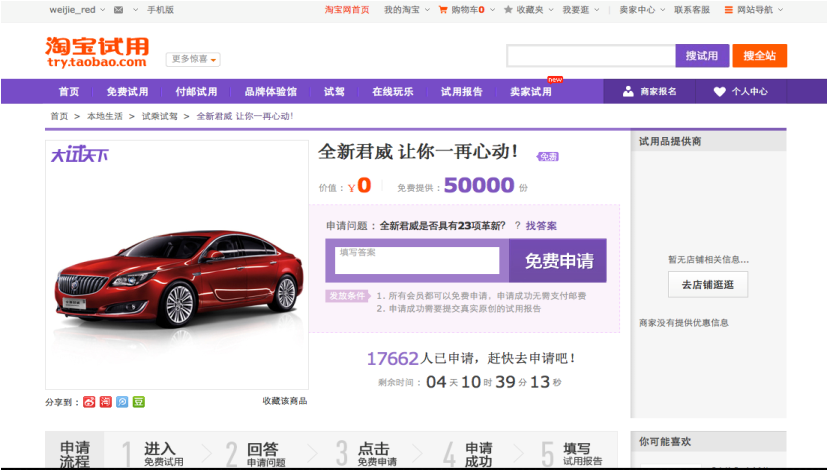Click the favorites star icon
This screenshot has height=470, width=827.
[x=508, y=9]
